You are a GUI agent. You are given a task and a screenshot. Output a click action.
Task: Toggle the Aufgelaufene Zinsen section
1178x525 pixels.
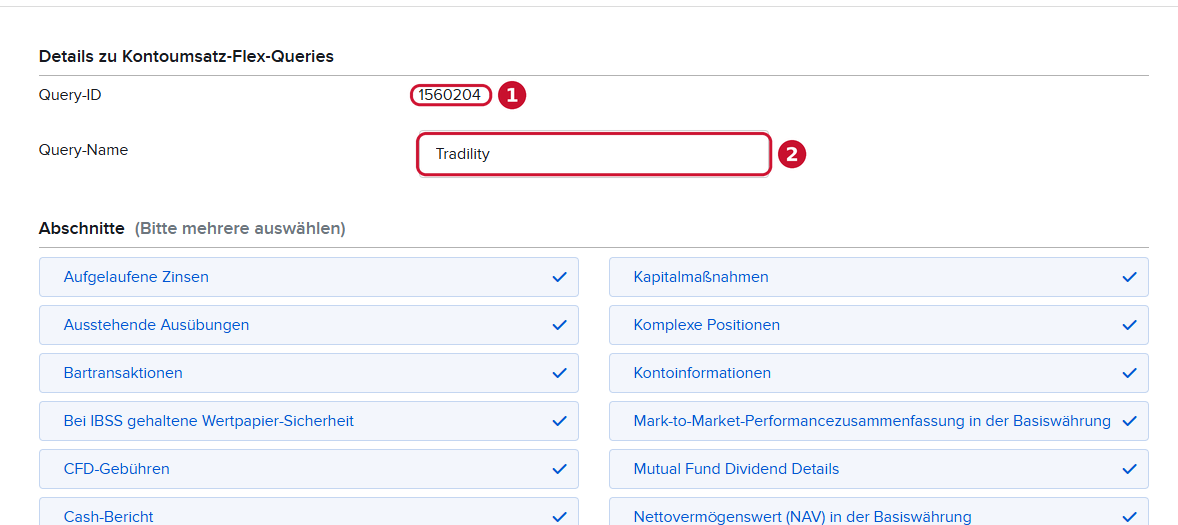tap(309, 277)
